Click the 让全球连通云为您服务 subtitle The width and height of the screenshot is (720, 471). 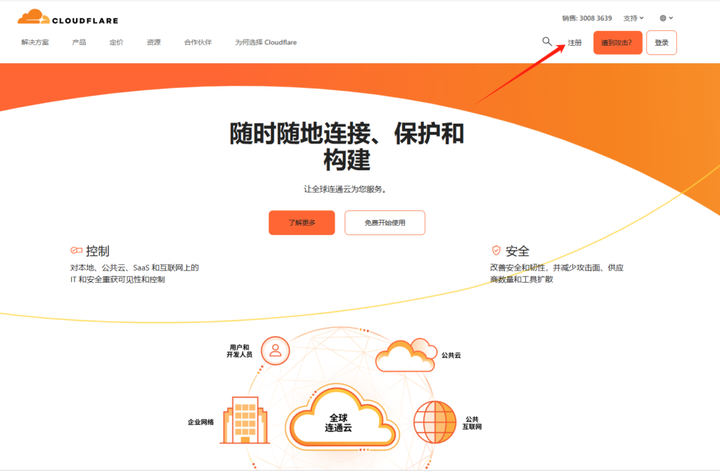tap(345, 189)
